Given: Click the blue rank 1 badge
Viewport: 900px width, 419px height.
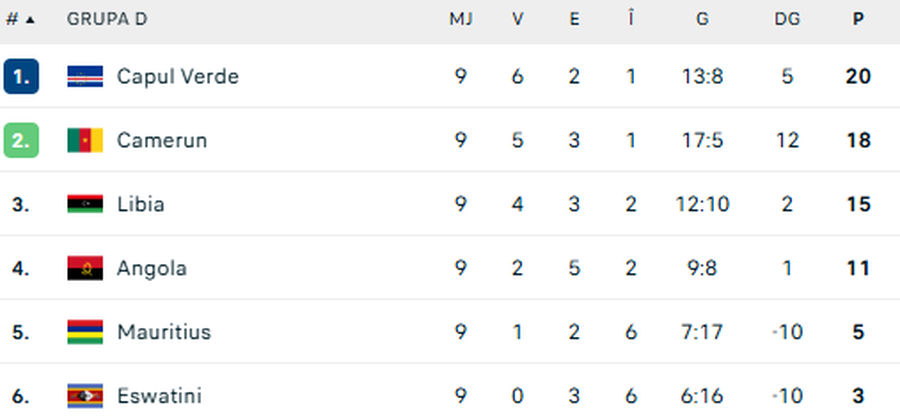Looking at the screenshot, I should (x=21, y=76).
